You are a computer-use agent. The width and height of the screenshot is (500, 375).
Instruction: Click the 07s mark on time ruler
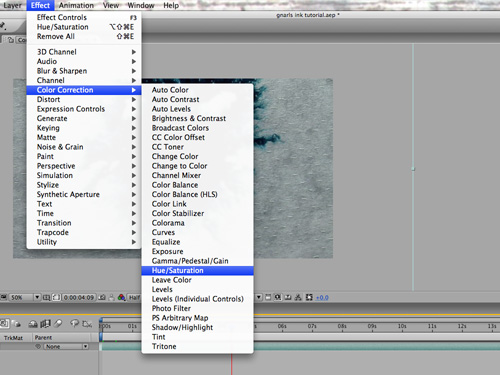pyautogui.click(x=312, y=326)
